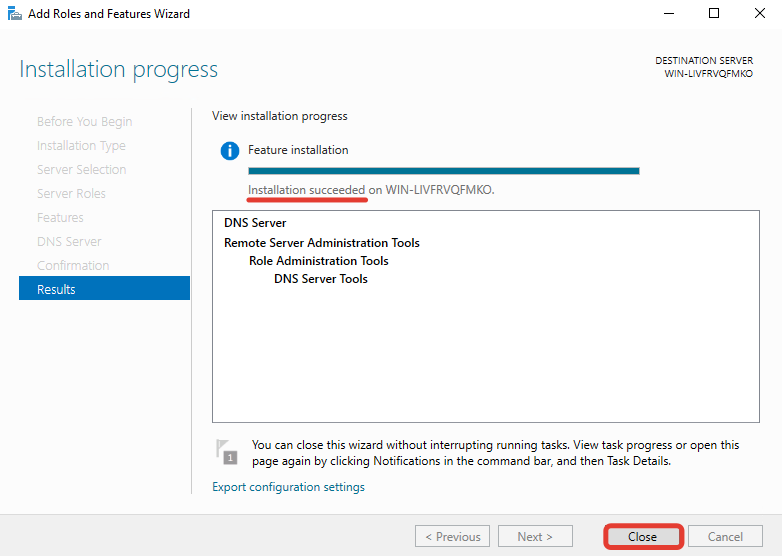Click the notifications flag icon
The width and height of the screenshot is (782, 556).
(226, 452)
